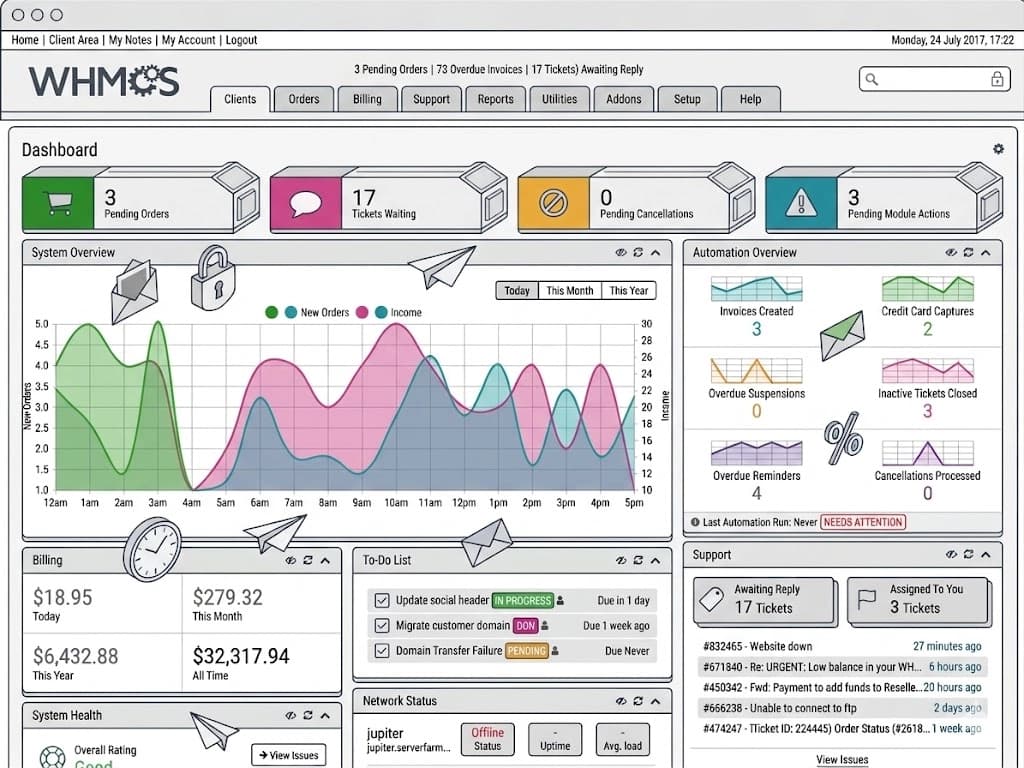Collapse the Support panel
Screen dimensions: 1024x768
coord(986,554)
